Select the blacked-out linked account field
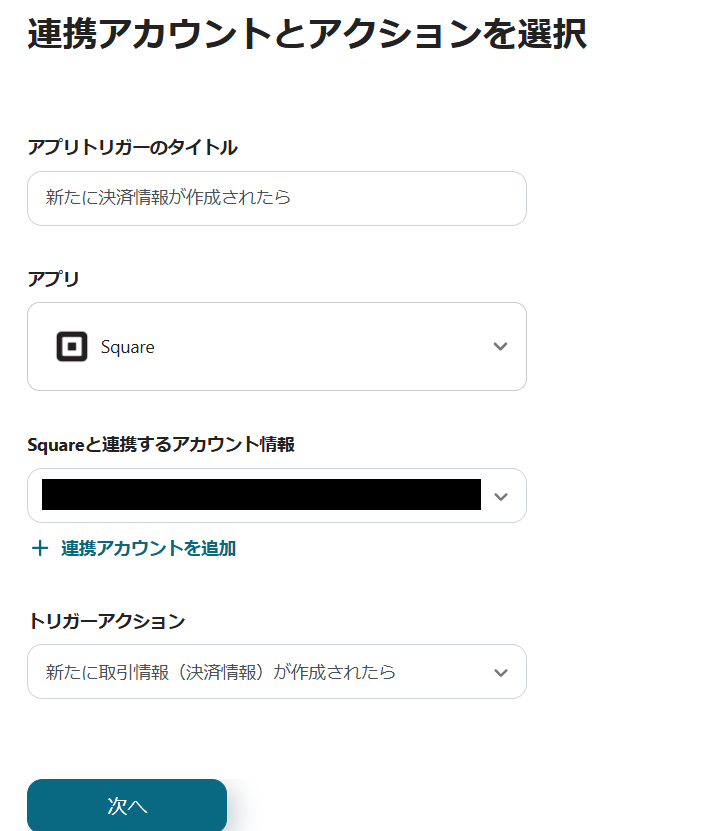The width and height of the screenshot is (722, 831). pos(260,495)
